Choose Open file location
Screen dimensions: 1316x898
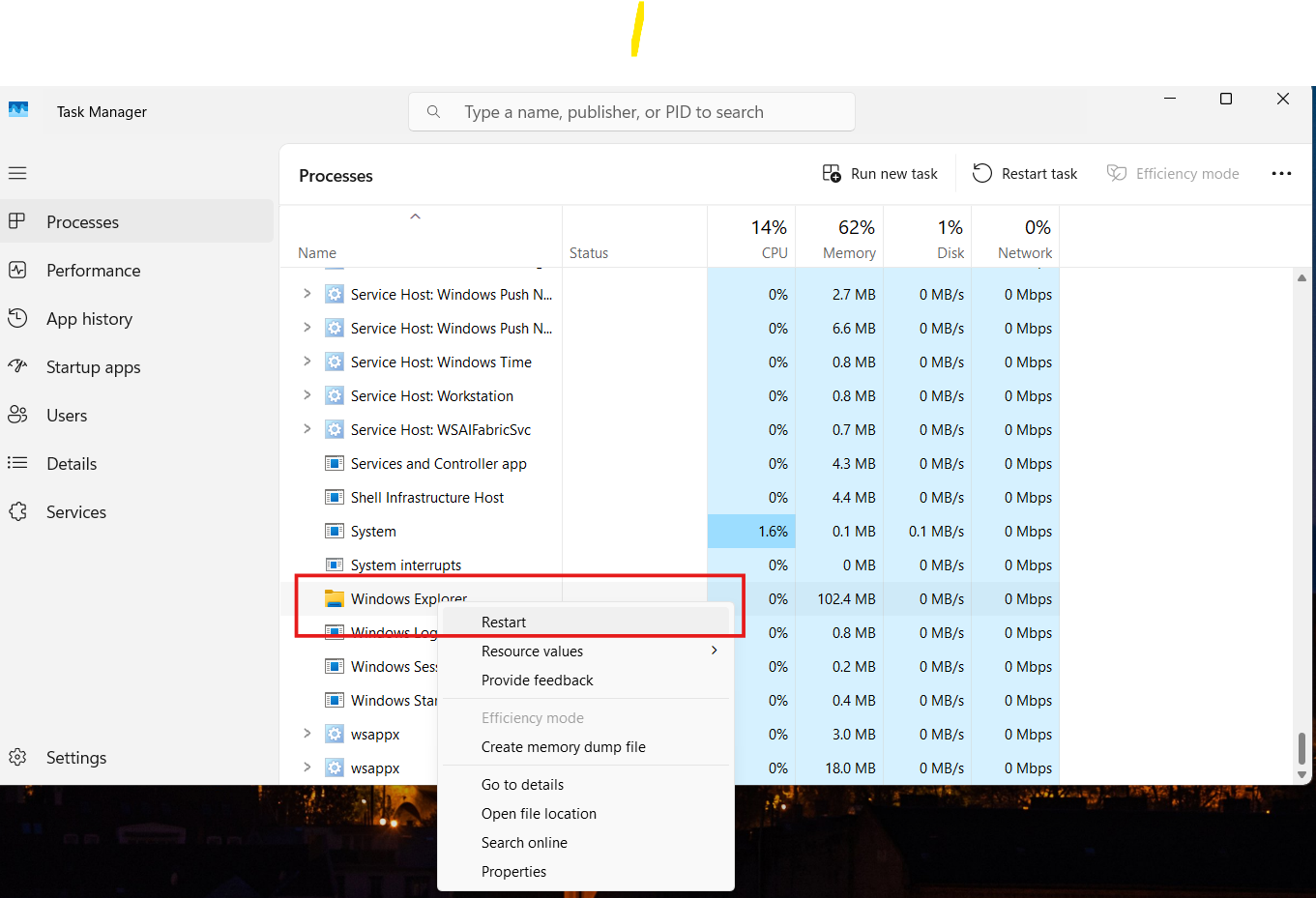pos(586,813)
